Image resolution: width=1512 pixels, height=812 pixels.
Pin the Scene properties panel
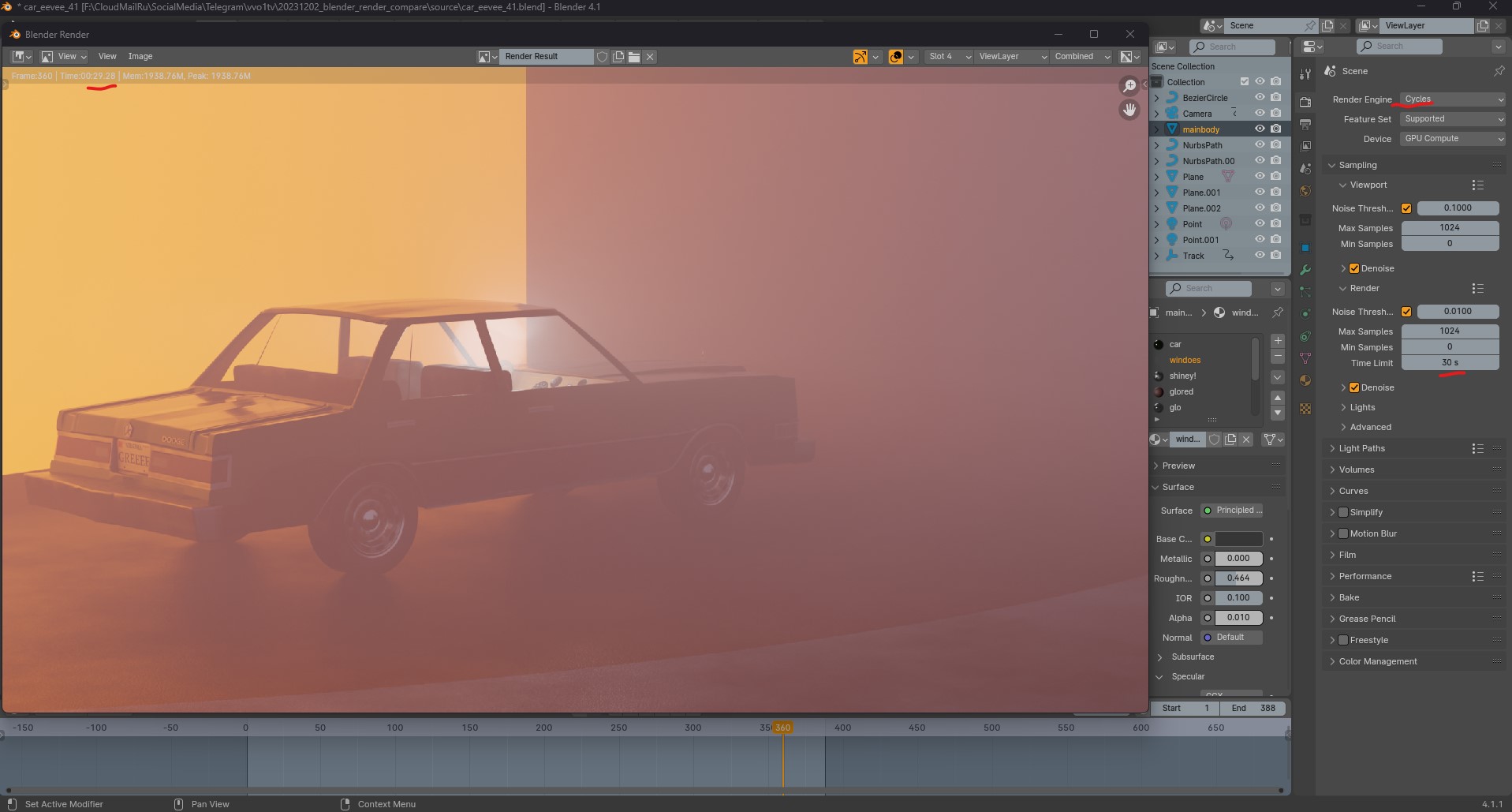(1499, 71)
